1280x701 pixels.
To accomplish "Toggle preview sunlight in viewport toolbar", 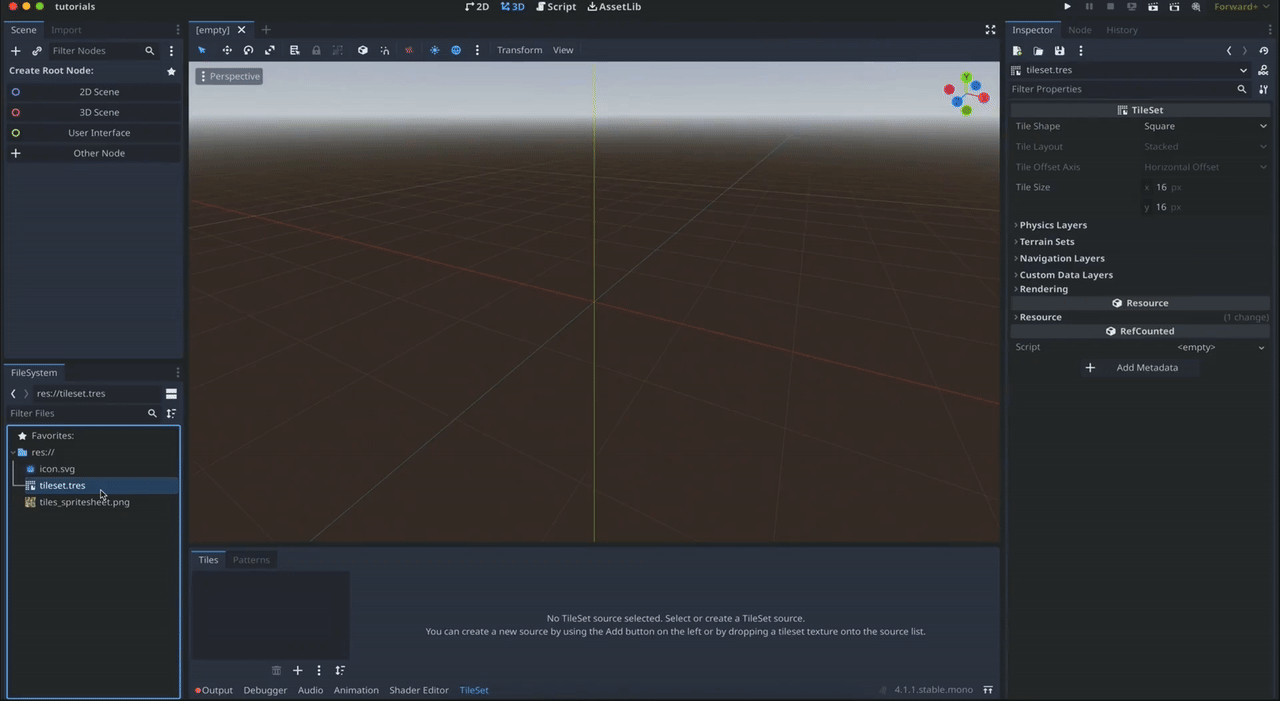I will [434, 50].
